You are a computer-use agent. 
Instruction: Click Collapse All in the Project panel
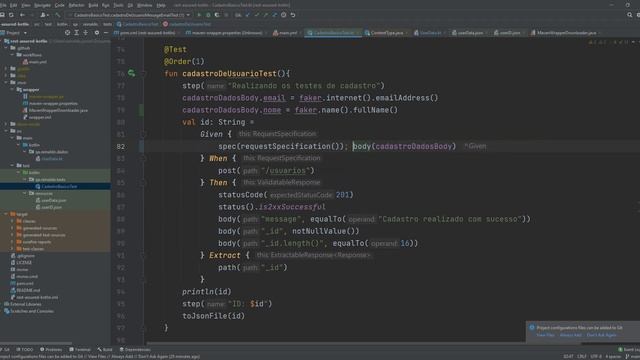click(86, 33)
